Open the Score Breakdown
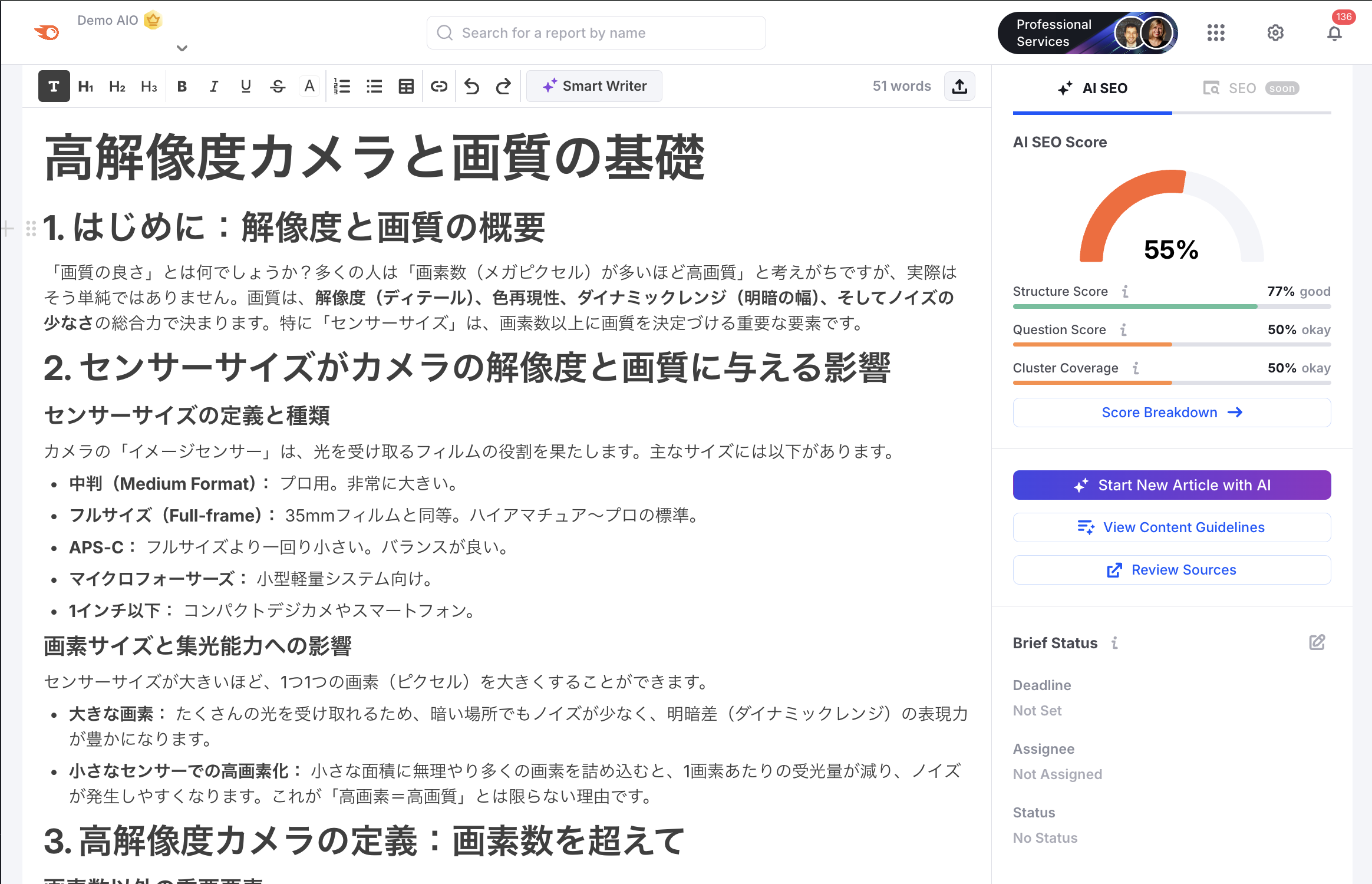The height and width of the screenshot is (884, 1372). click(x=1172, y=413)
